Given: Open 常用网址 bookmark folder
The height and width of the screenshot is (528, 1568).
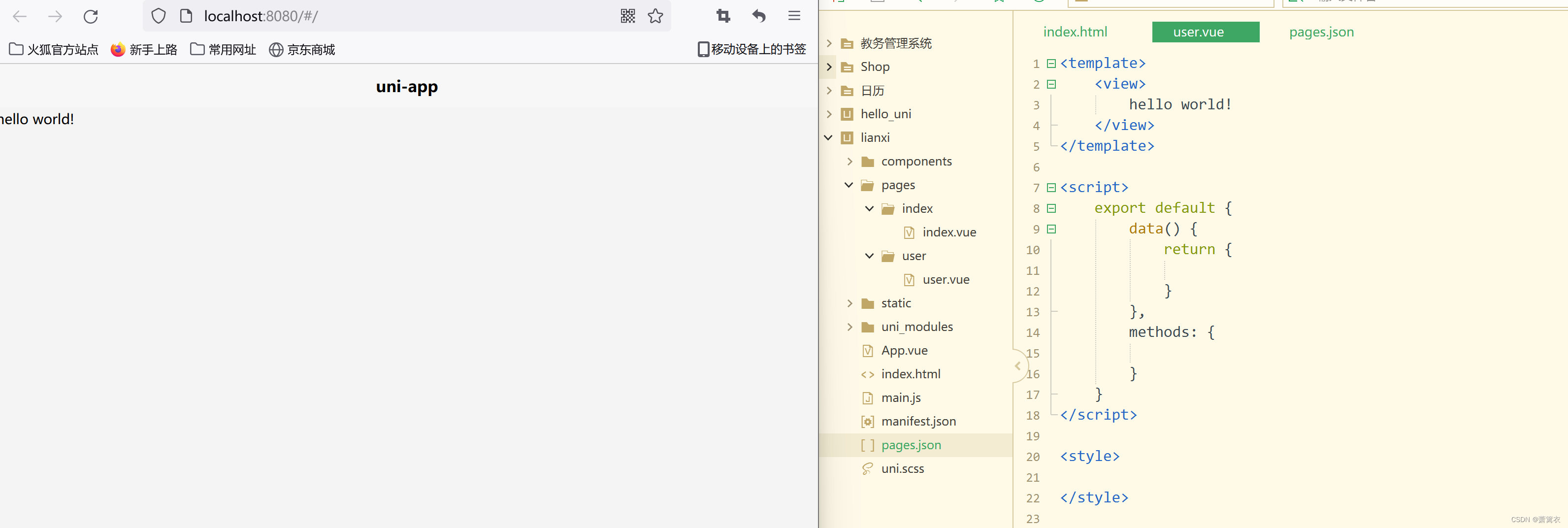Looking at the screenshot, I should [x=224, y=49].
